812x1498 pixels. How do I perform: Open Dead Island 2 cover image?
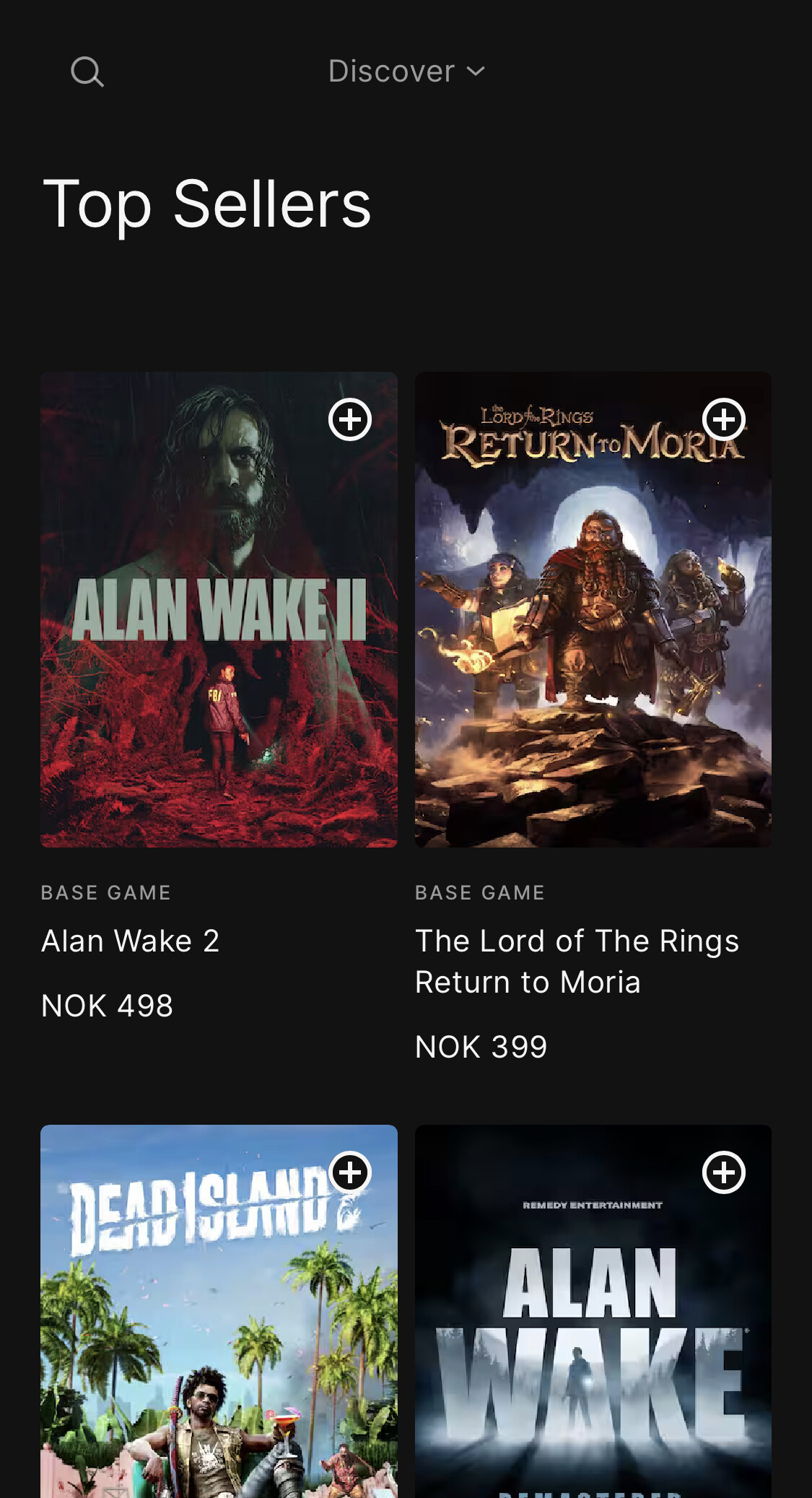coord(219,1311)
